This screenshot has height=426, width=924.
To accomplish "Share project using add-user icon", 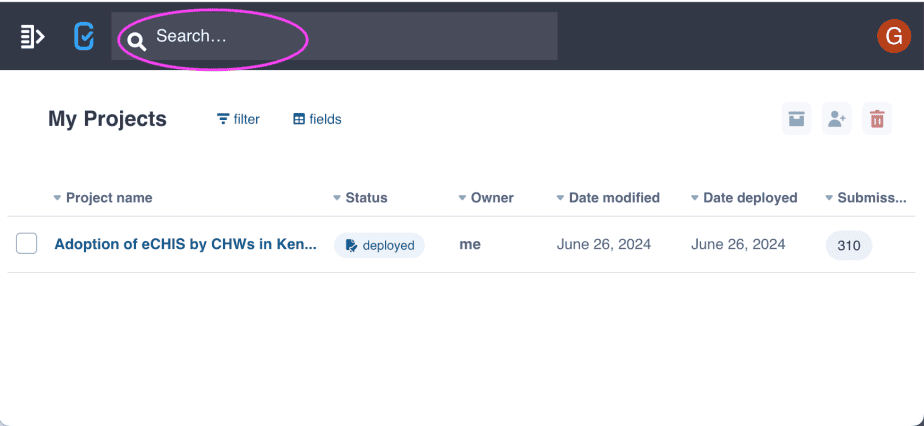I will (837, 118).
